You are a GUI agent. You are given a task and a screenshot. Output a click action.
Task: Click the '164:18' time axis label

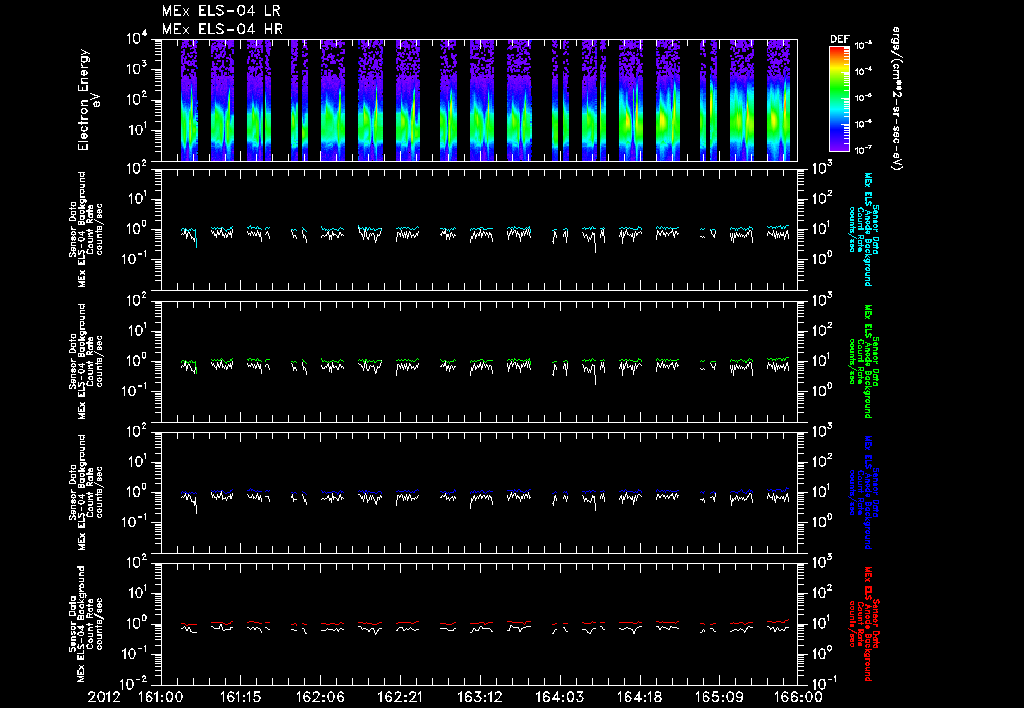pyautogui.click(x=639, y=698)
